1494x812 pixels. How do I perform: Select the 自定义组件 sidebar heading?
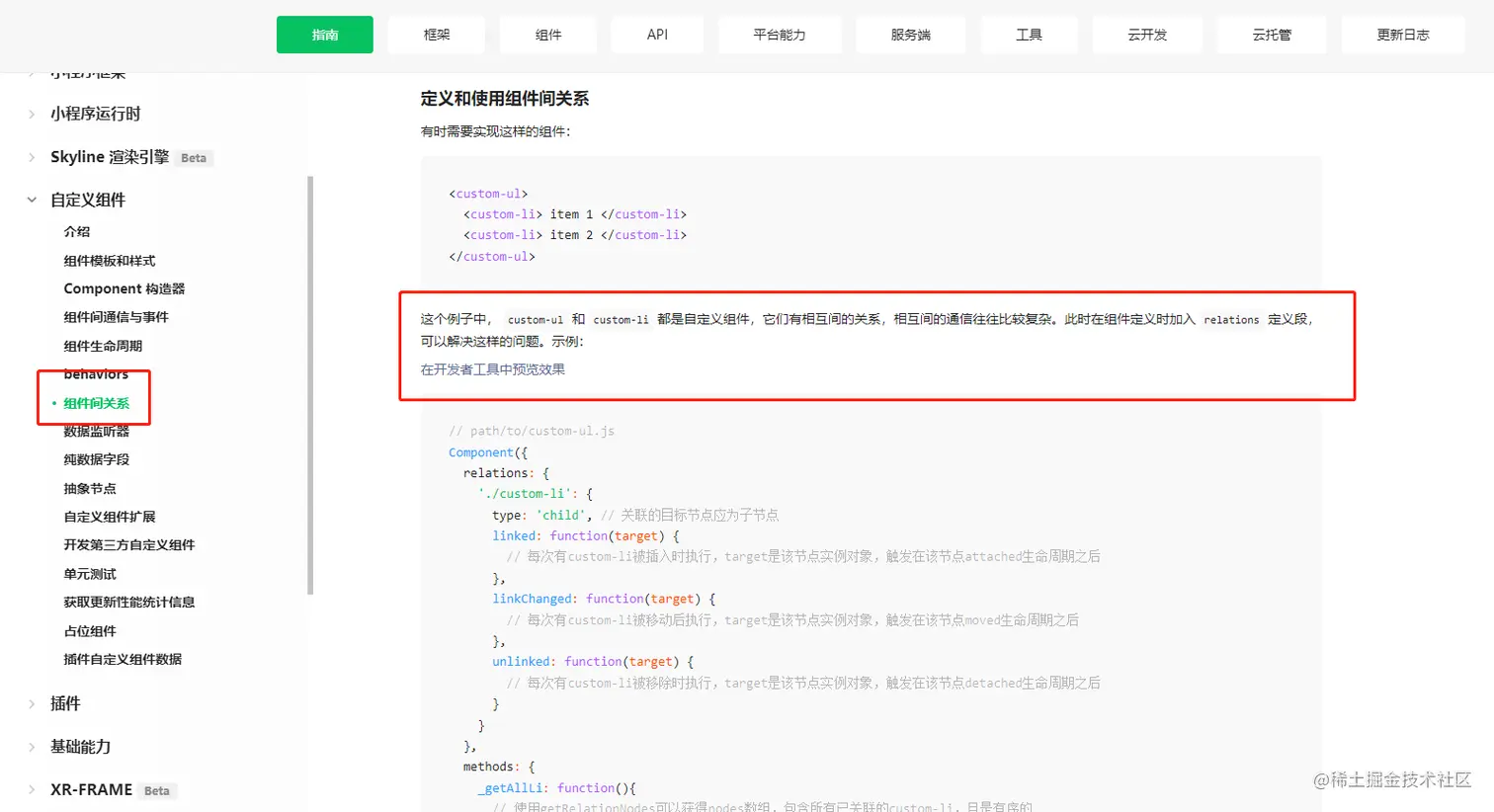(88, 200)
